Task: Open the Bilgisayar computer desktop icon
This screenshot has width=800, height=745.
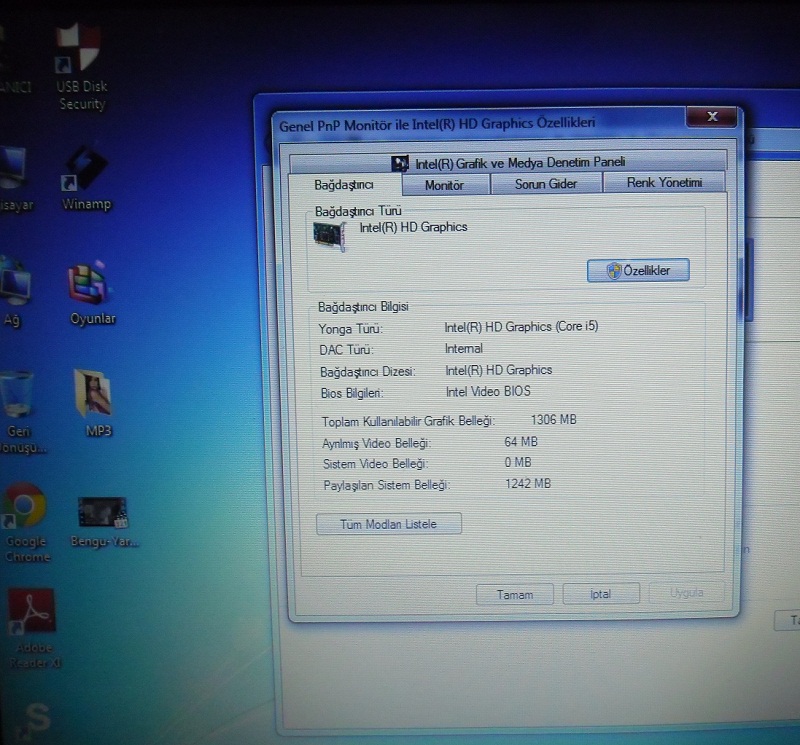Action: [14, 179]
